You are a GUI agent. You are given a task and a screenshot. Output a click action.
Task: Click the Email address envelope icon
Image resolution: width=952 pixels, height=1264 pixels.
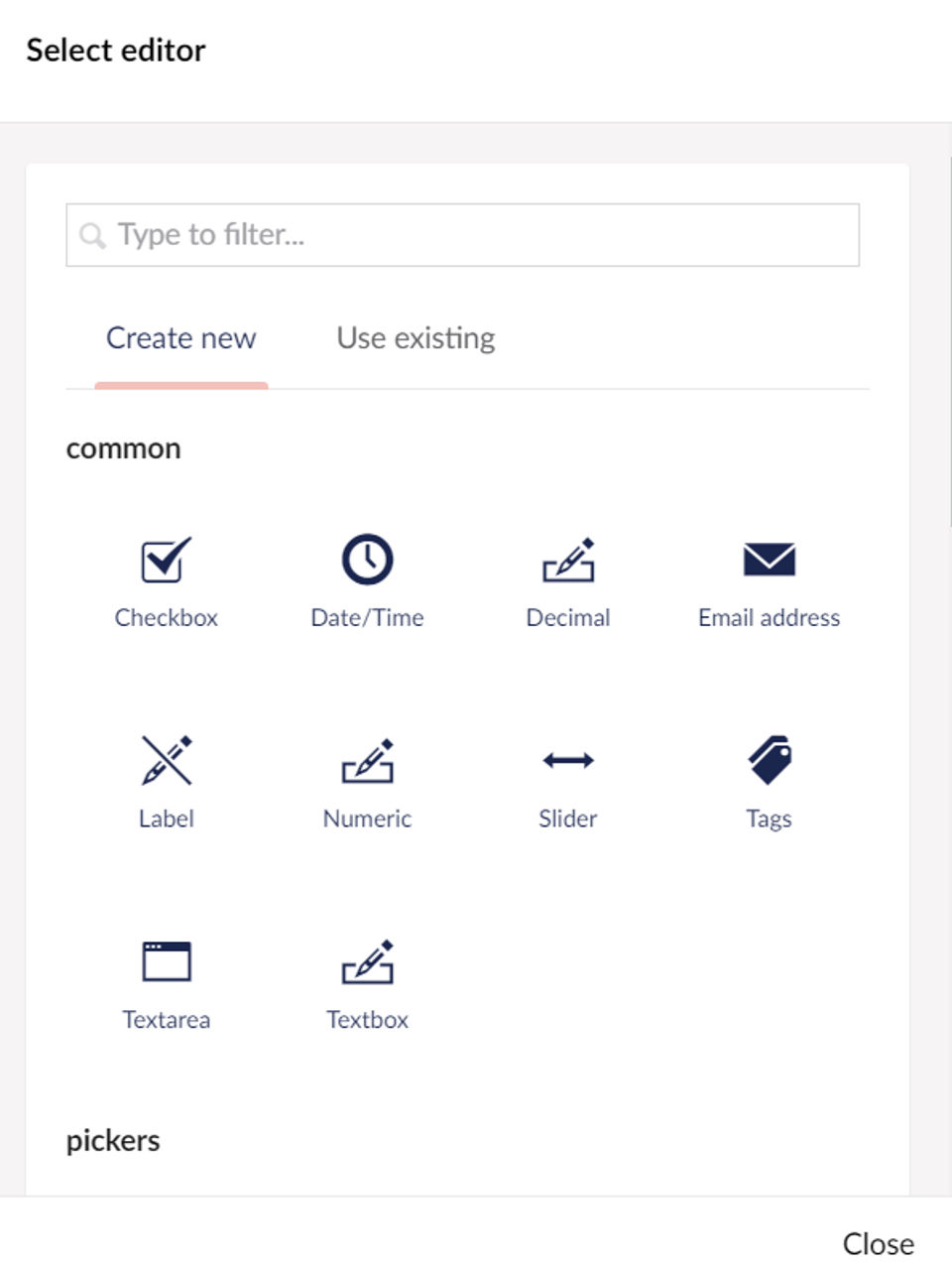(769, 560)
